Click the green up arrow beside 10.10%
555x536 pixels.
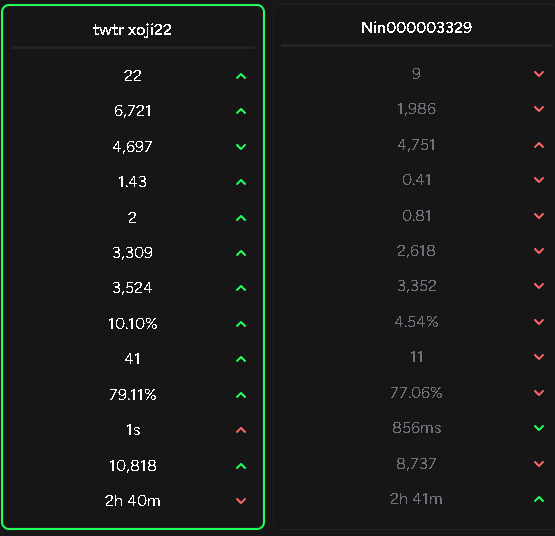pyautogui.click(x=241, y=324)
